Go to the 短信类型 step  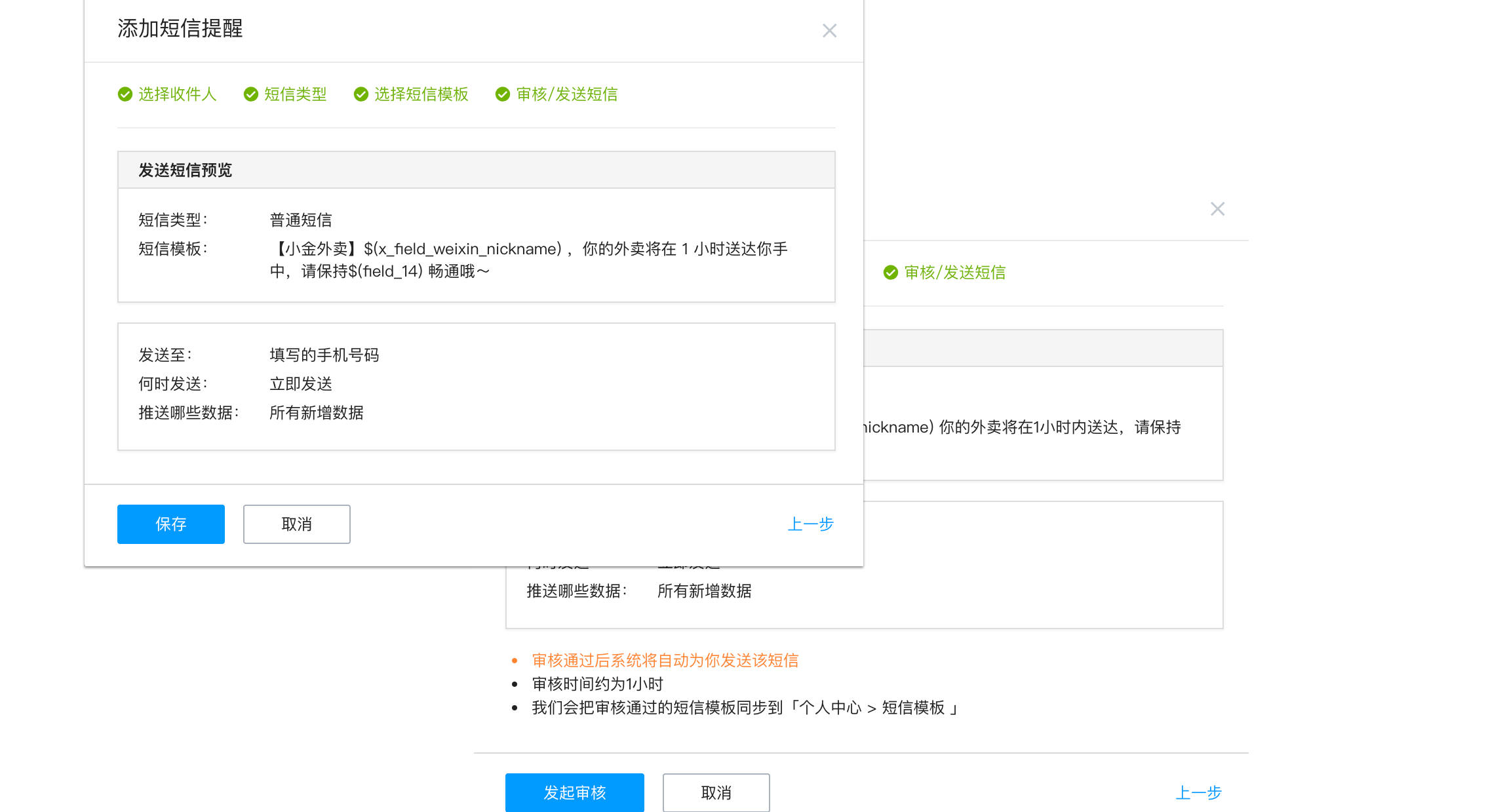click(x=295, y=94)
